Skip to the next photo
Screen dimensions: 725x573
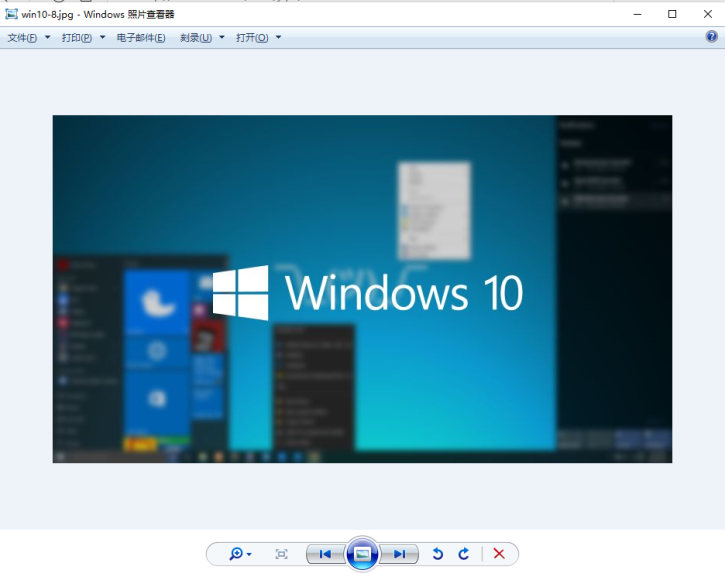[399, 554]
